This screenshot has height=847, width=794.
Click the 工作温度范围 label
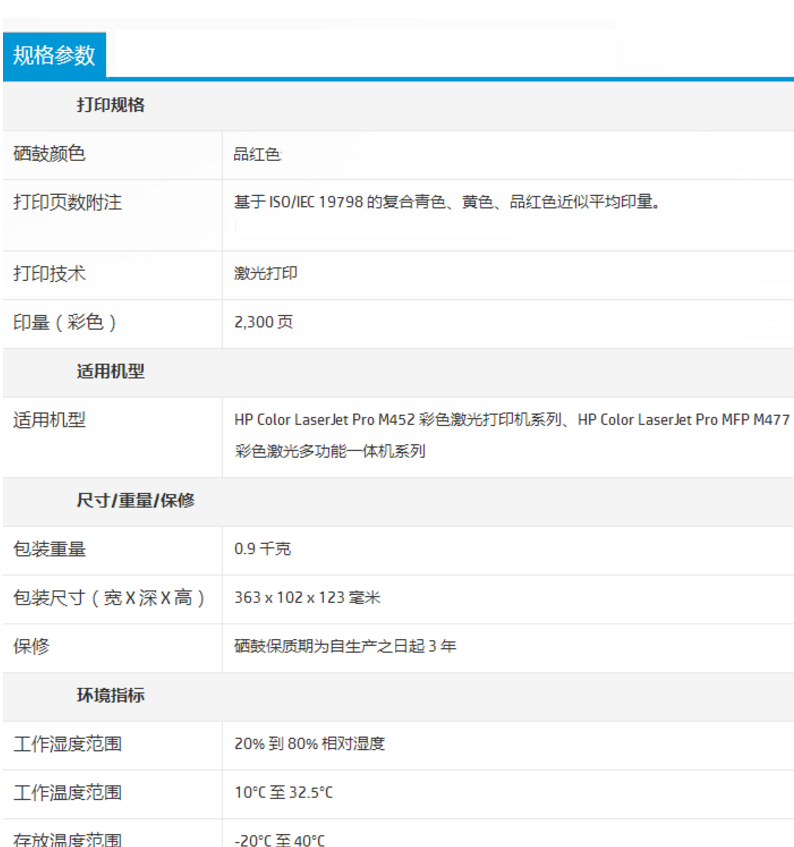coord(68,793)
